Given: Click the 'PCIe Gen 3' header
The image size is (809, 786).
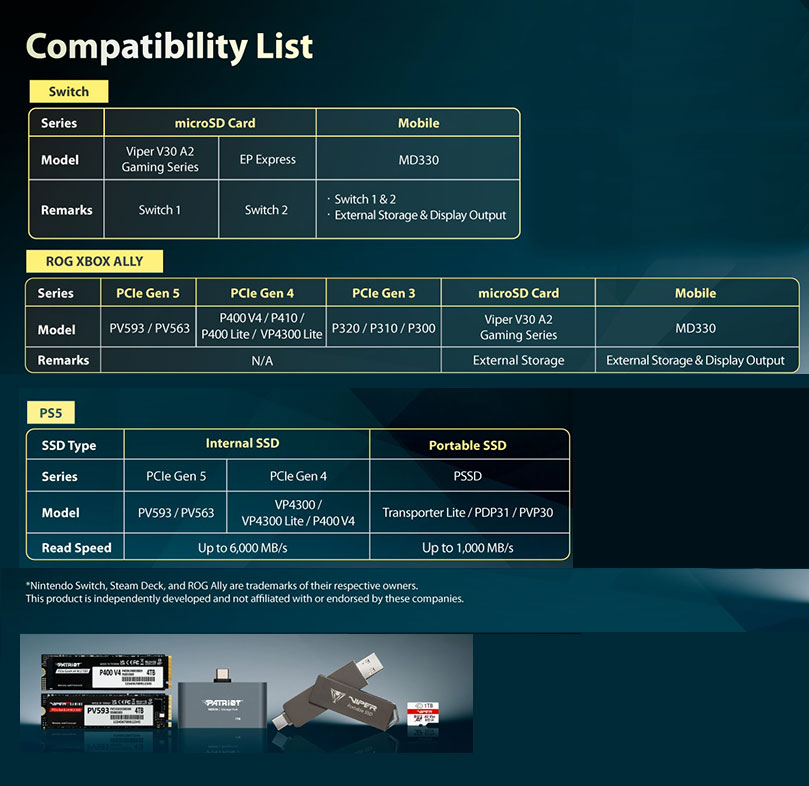Looking at the screenshot, I should pyautogui.click(x=383, y=293).
